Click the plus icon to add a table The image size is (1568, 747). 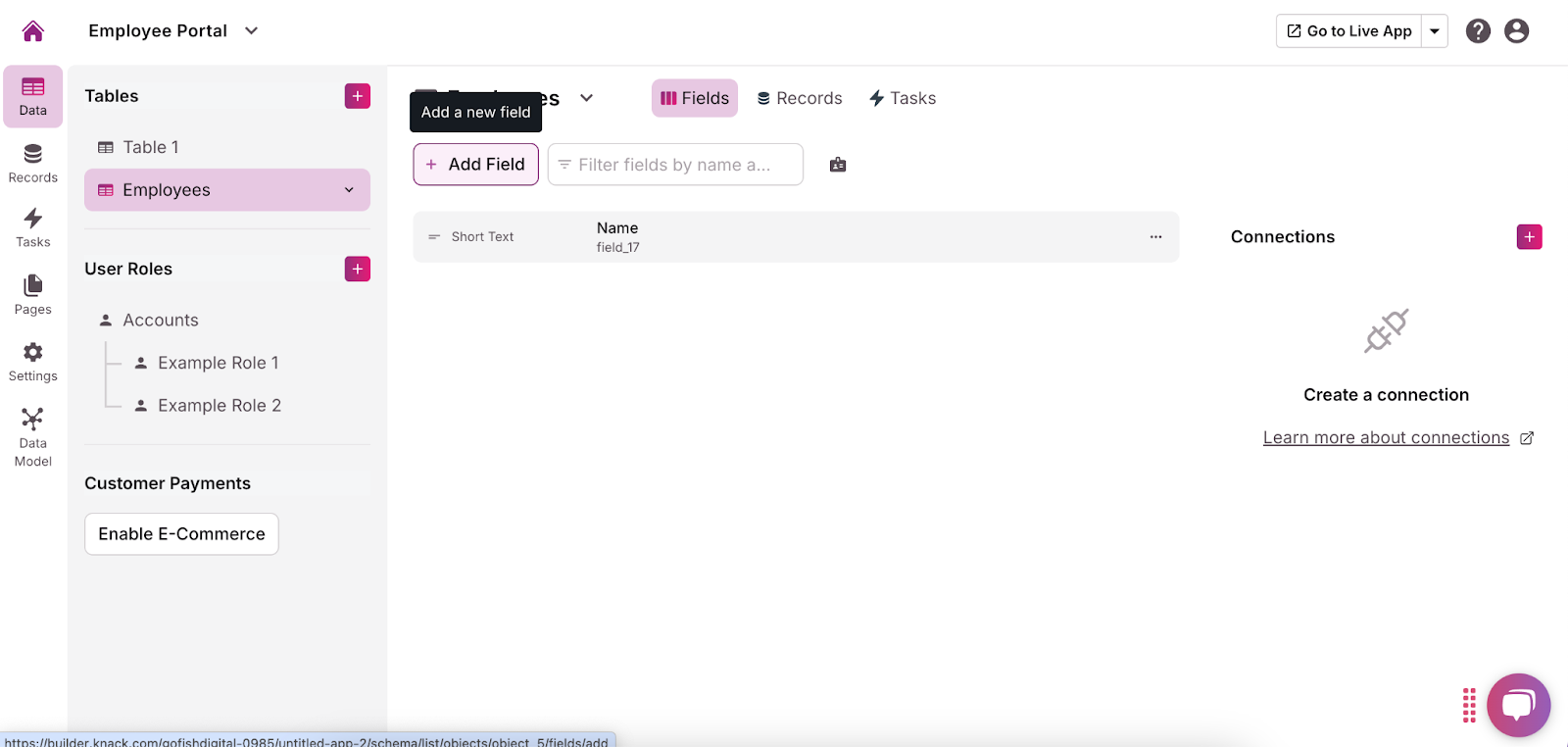point(357,96)
